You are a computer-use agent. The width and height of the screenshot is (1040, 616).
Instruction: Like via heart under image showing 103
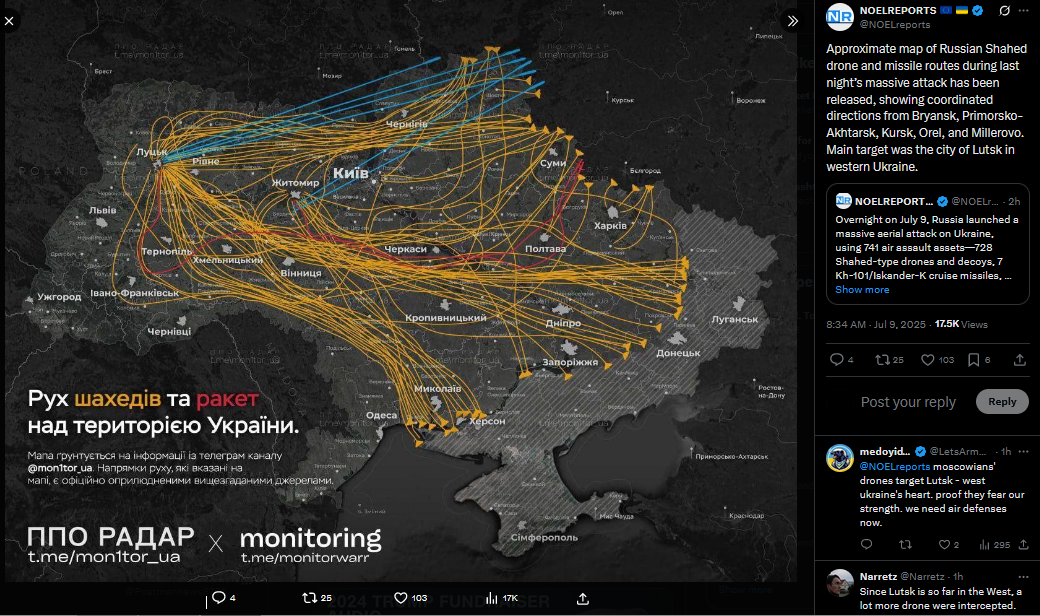pyautogui.click(x=401, y=597)
